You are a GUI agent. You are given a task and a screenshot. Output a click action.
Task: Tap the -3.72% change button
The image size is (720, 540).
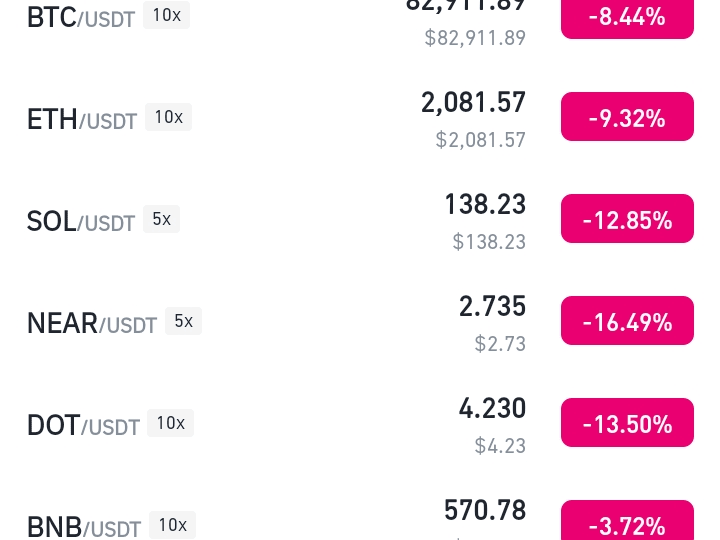click(x=627, y=520)
